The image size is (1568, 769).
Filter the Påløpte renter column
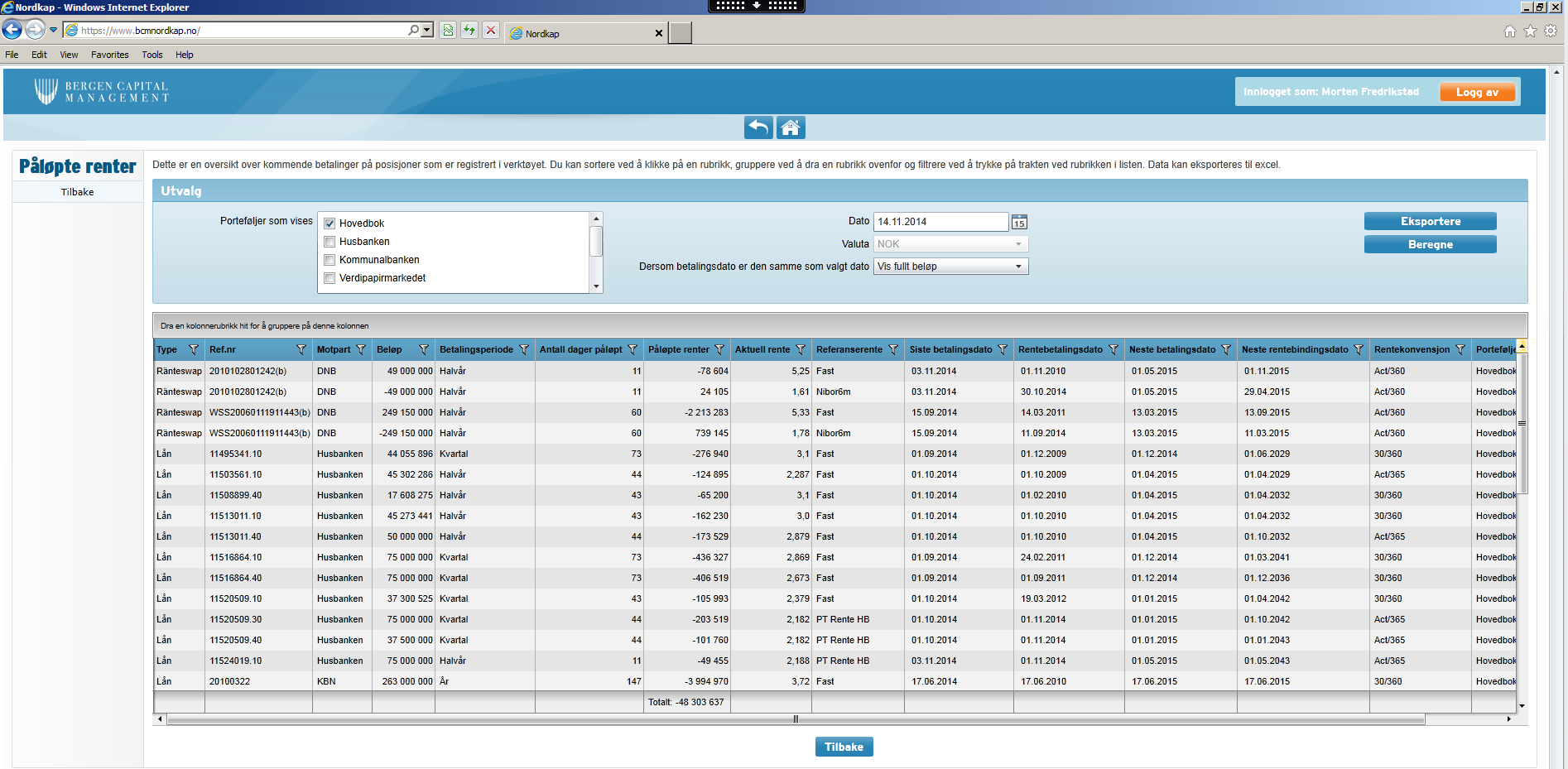click(719, 349)
